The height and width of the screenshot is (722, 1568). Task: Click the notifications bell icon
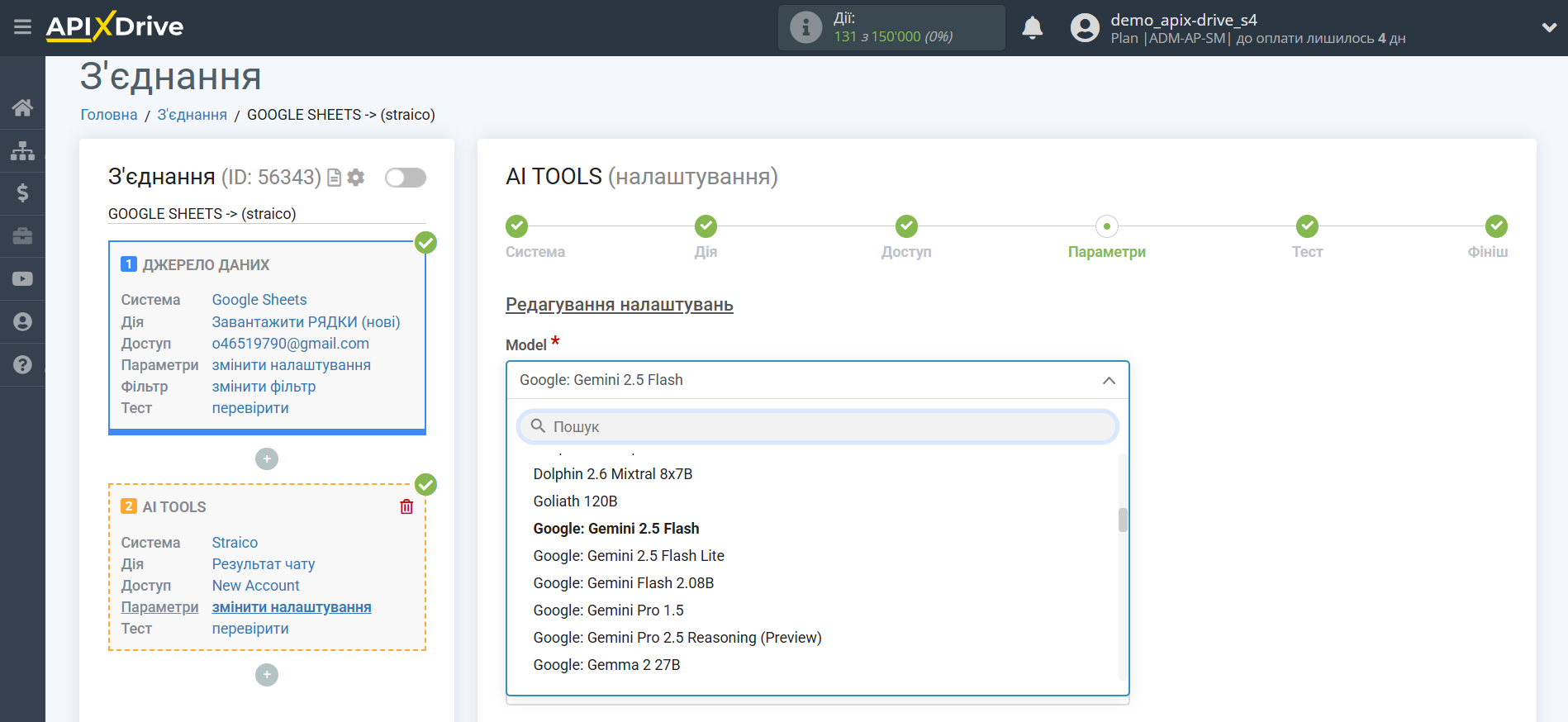click(x=1032, y=28)
